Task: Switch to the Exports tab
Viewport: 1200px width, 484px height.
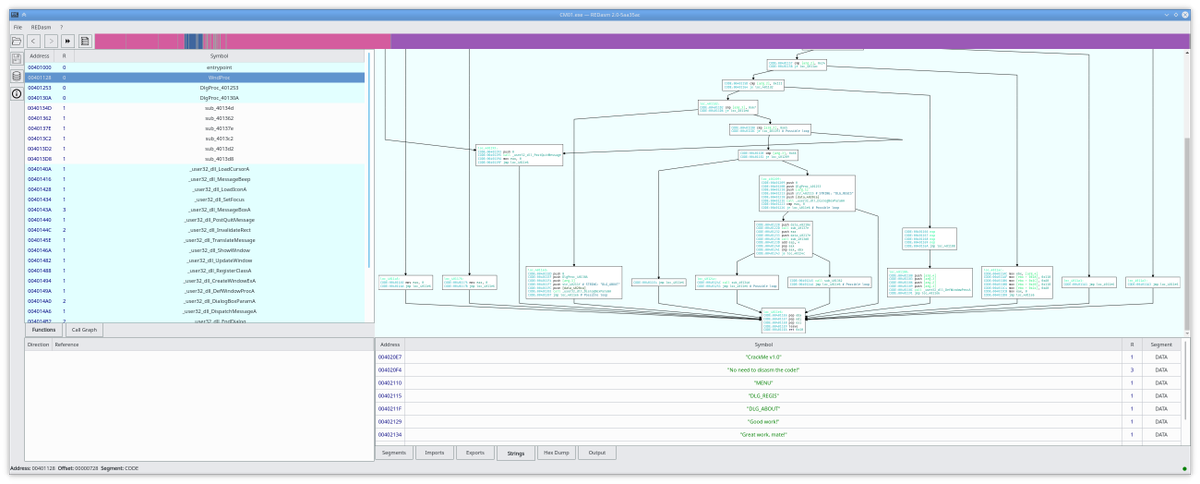Action: (475, 453)
